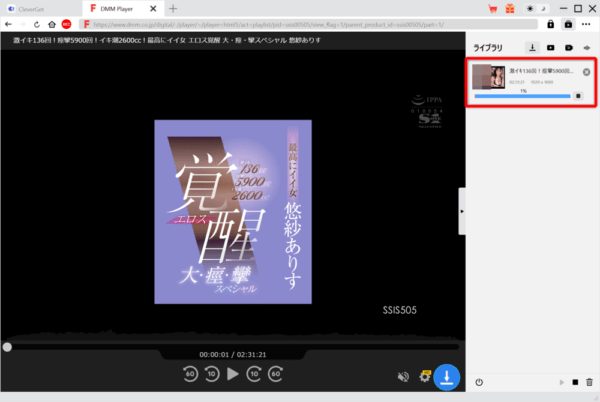This screenshot has height=402, width=600.
Task: Click the blue download button
Action: point(447,377)
